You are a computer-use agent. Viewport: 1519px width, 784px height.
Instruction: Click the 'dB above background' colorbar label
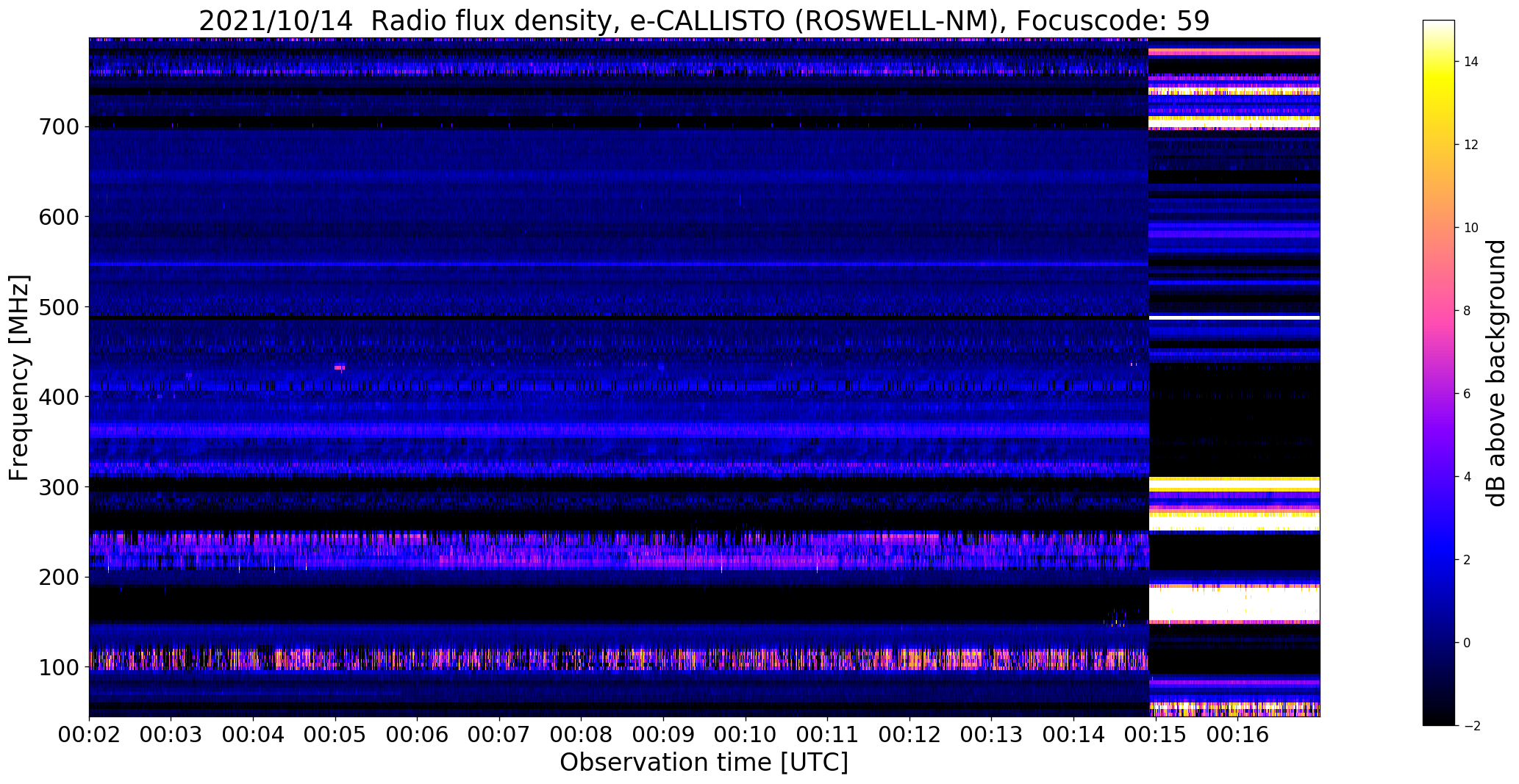pyautogui.click(x=1496, y=373)
